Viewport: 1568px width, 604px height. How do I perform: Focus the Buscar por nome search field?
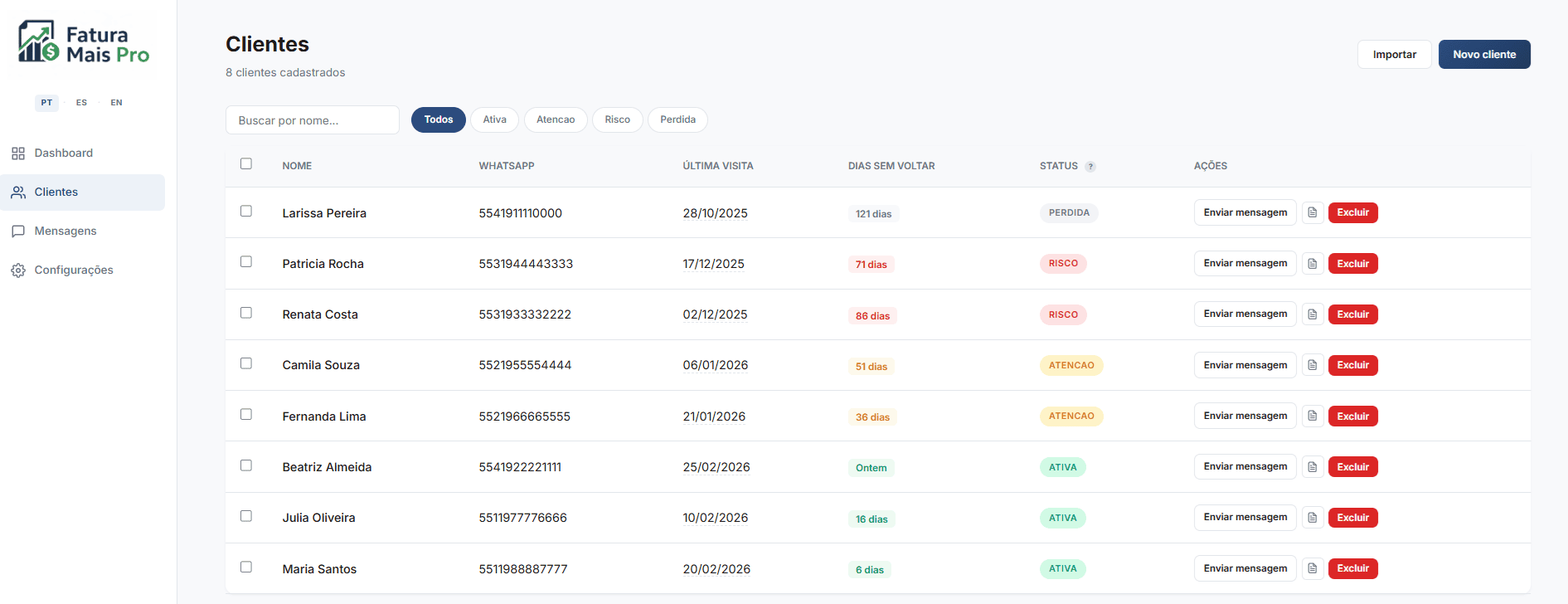tap(313, 120)
